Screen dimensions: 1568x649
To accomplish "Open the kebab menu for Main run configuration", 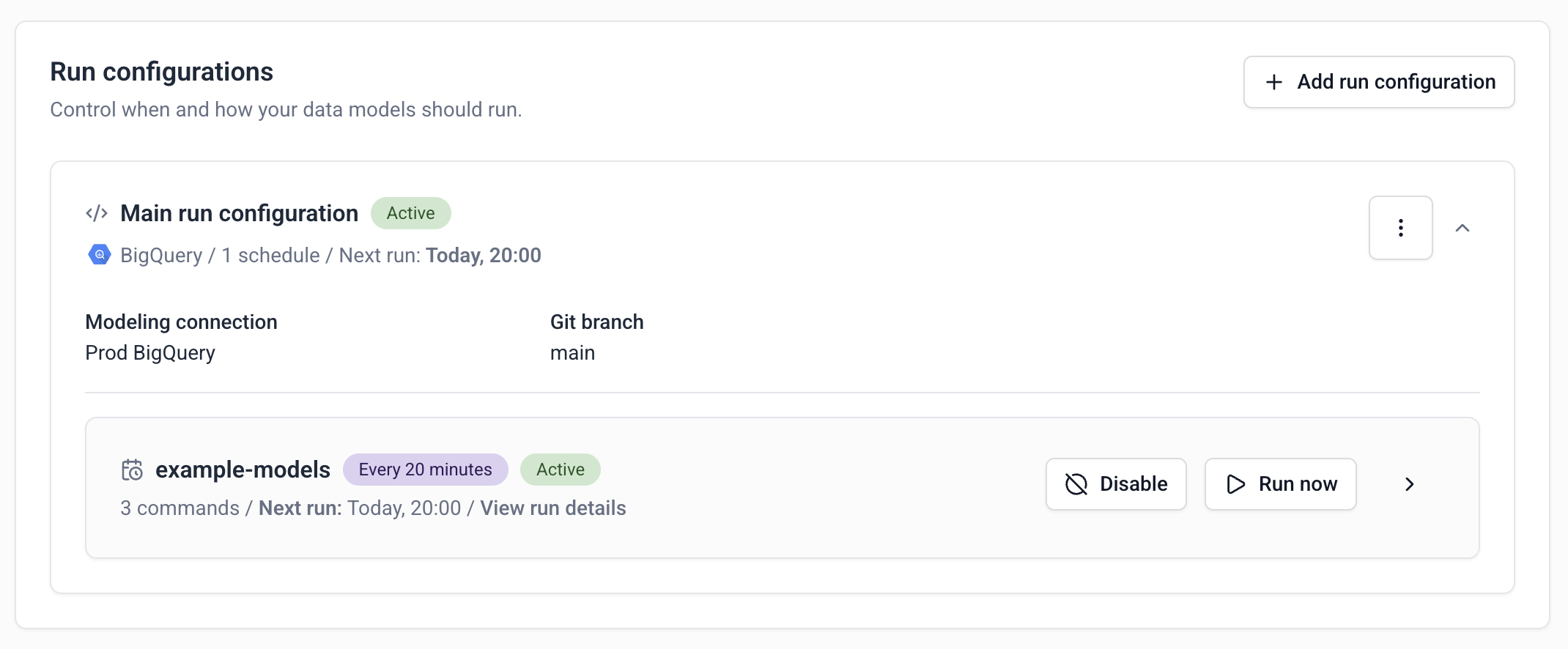I will pyautogui.click(x=1400, y=228).
